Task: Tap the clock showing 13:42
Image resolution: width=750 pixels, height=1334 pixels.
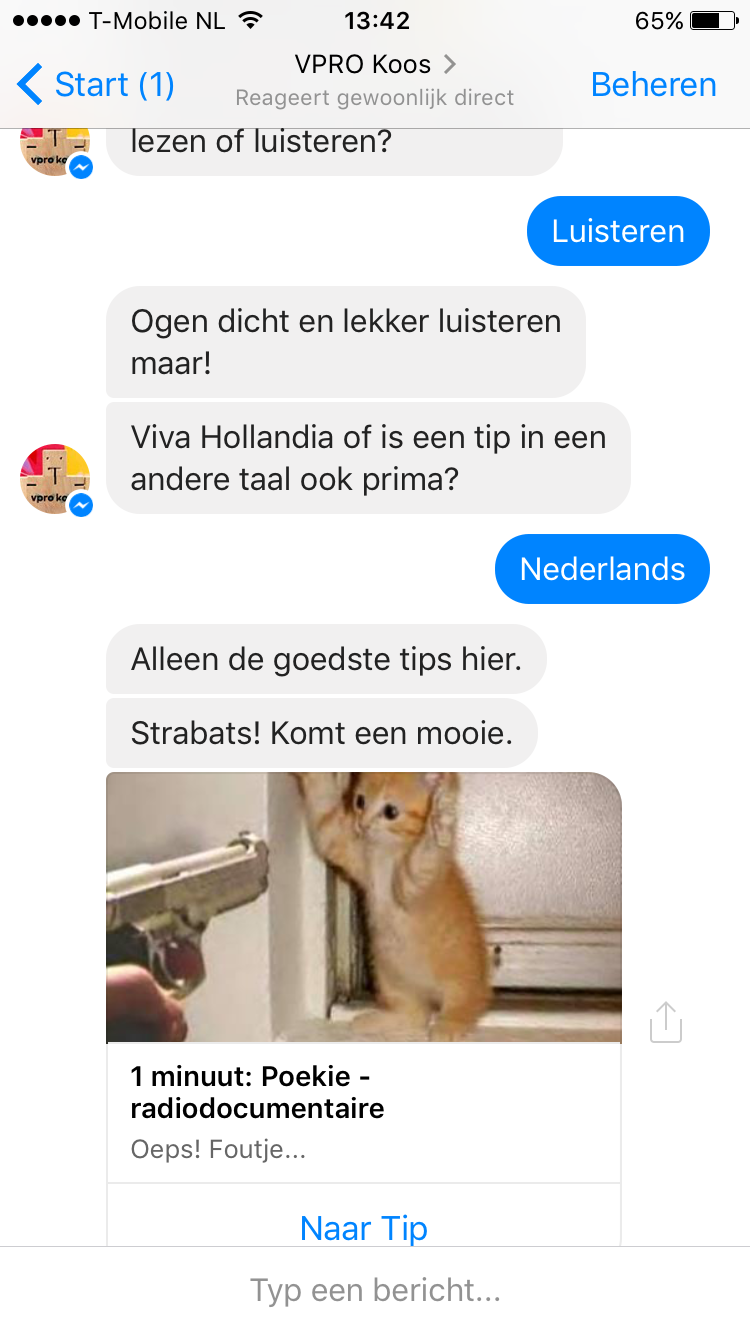Action: pos(376,21)
